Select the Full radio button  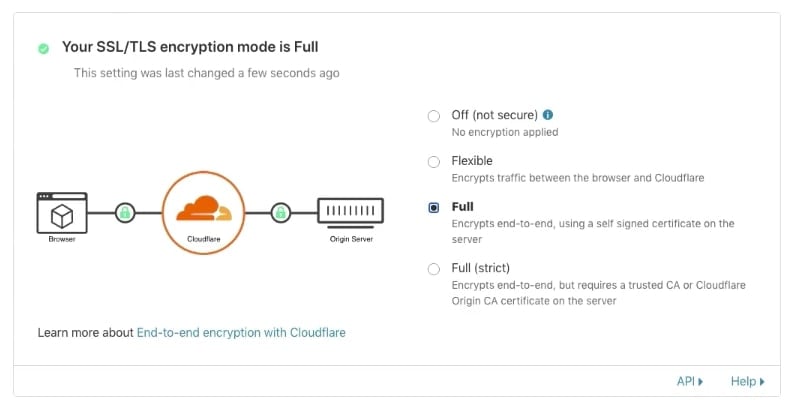434,208
